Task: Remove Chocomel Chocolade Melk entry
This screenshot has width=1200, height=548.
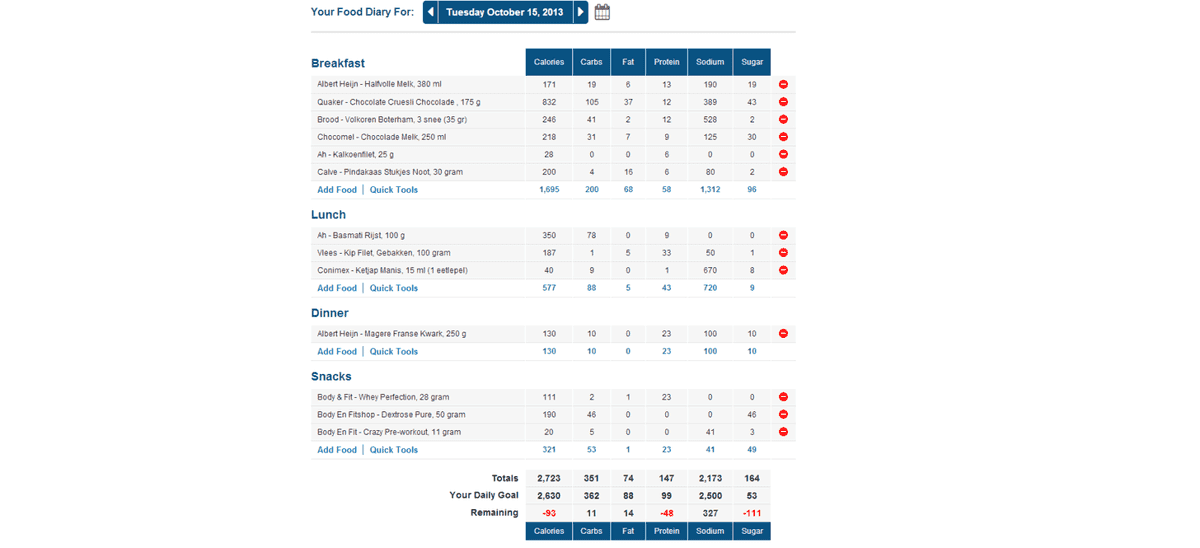Action: 783,137
